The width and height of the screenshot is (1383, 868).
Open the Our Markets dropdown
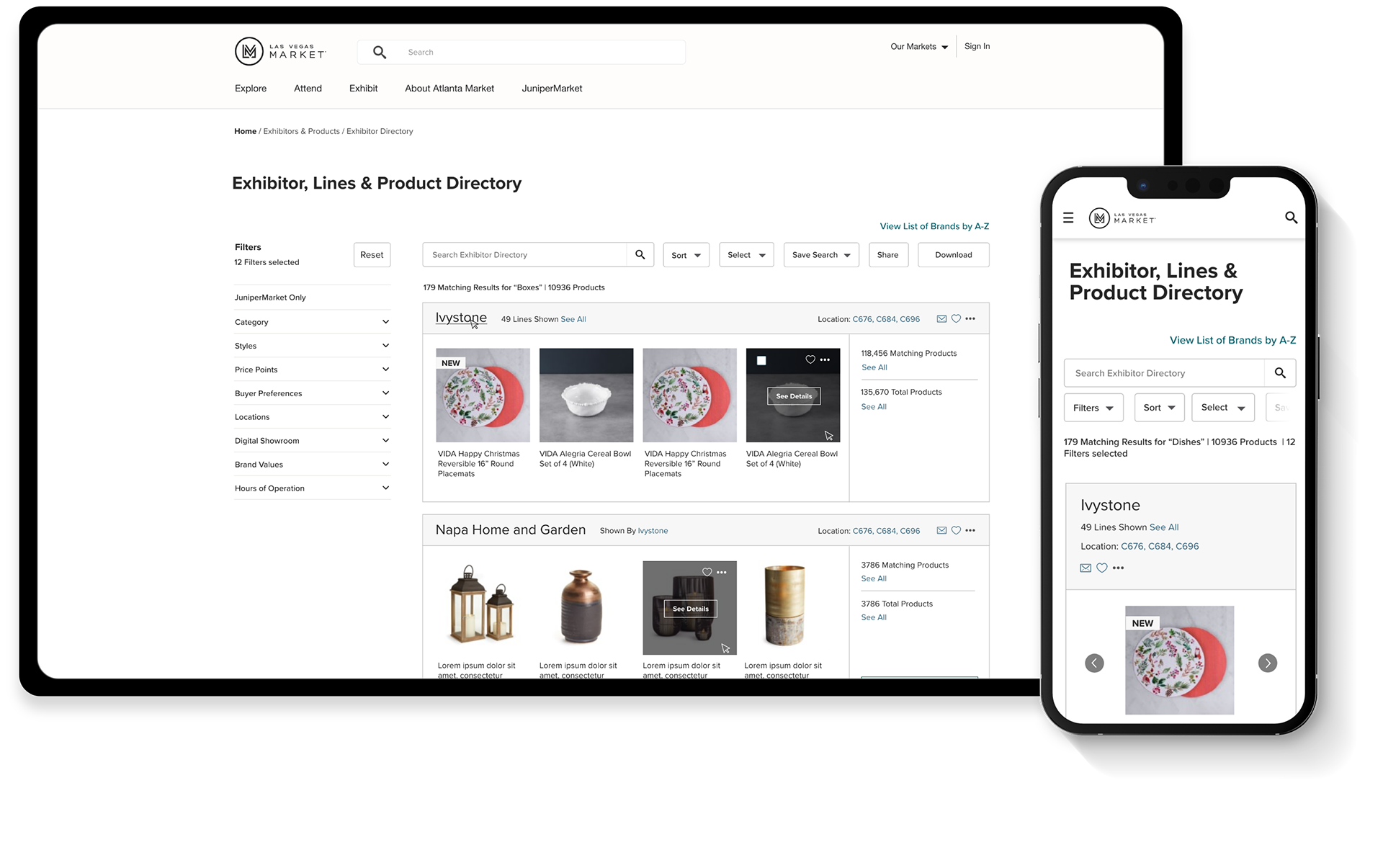coord(919,46)
